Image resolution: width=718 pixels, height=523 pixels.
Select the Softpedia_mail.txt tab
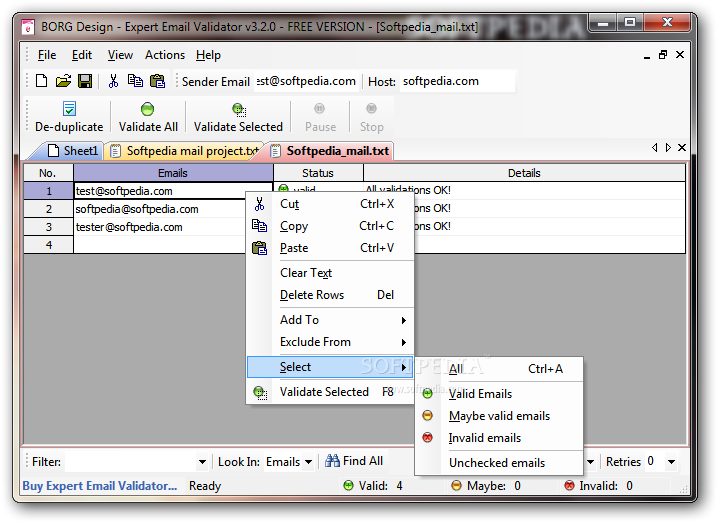pos(330,151)
